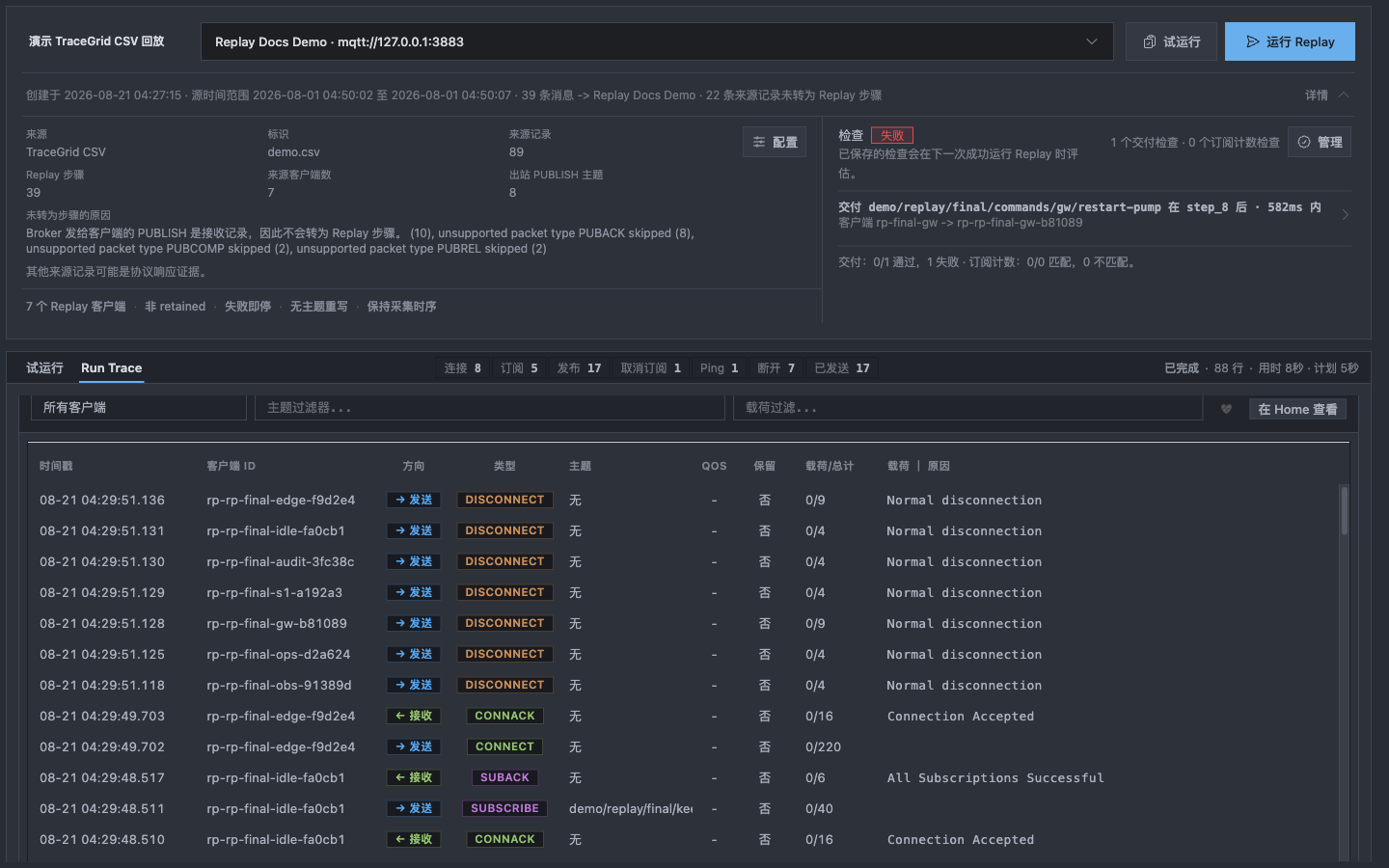Click the 接收 badge at 04:29:48.517
Viewport: 1389px width, 868px height.
414,777
